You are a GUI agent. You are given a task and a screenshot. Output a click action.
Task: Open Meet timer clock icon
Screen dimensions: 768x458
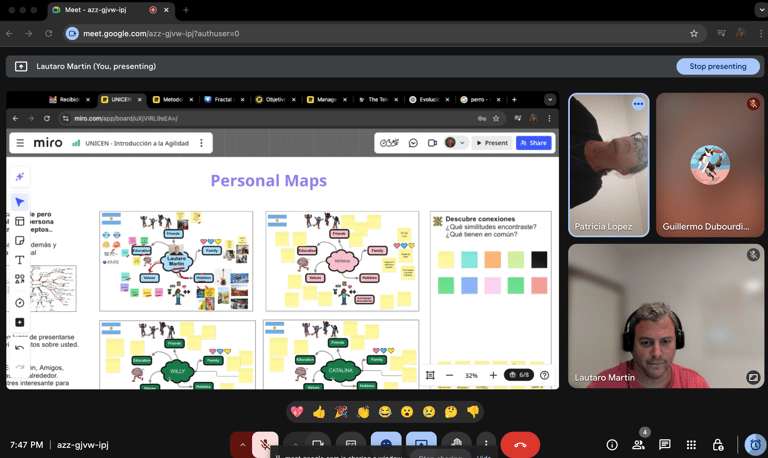[x=755, y=445]
